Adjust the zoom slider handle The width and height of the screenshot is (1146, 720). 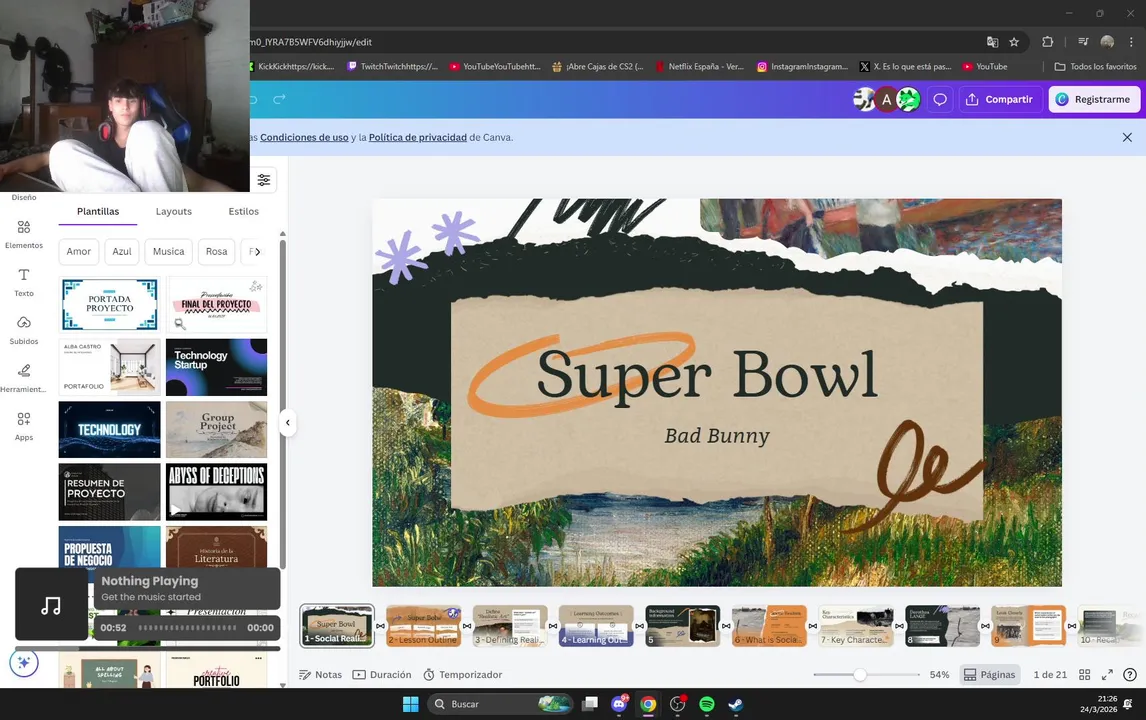coord(860,675)
